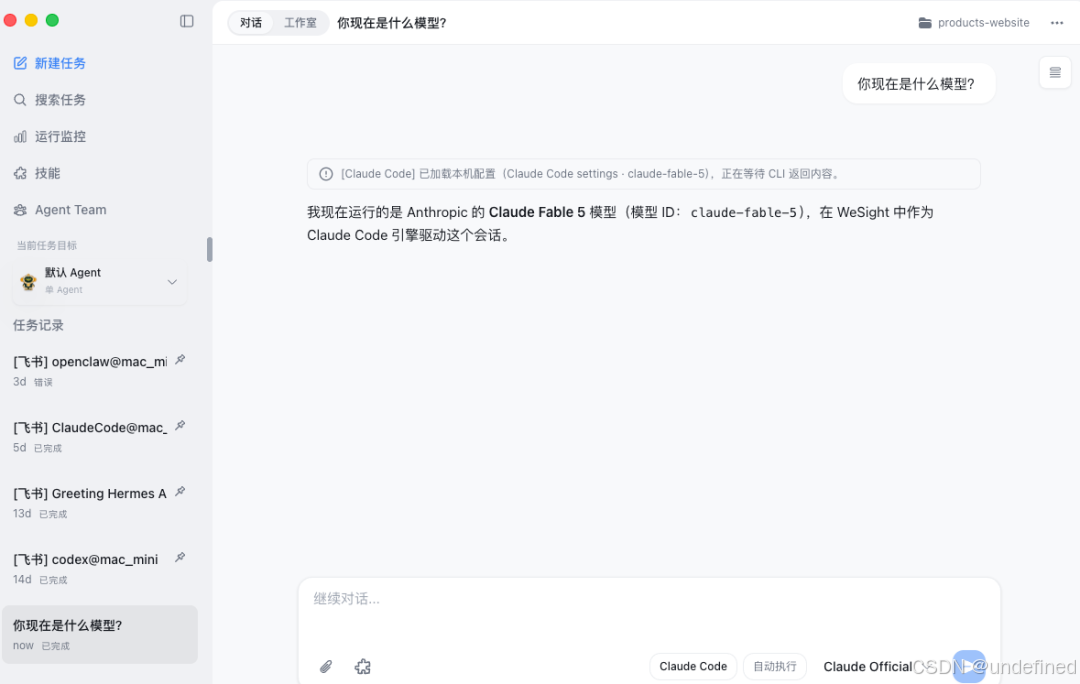Open the [飞书] openclaw@mac_mi task record

pos(99,371)
